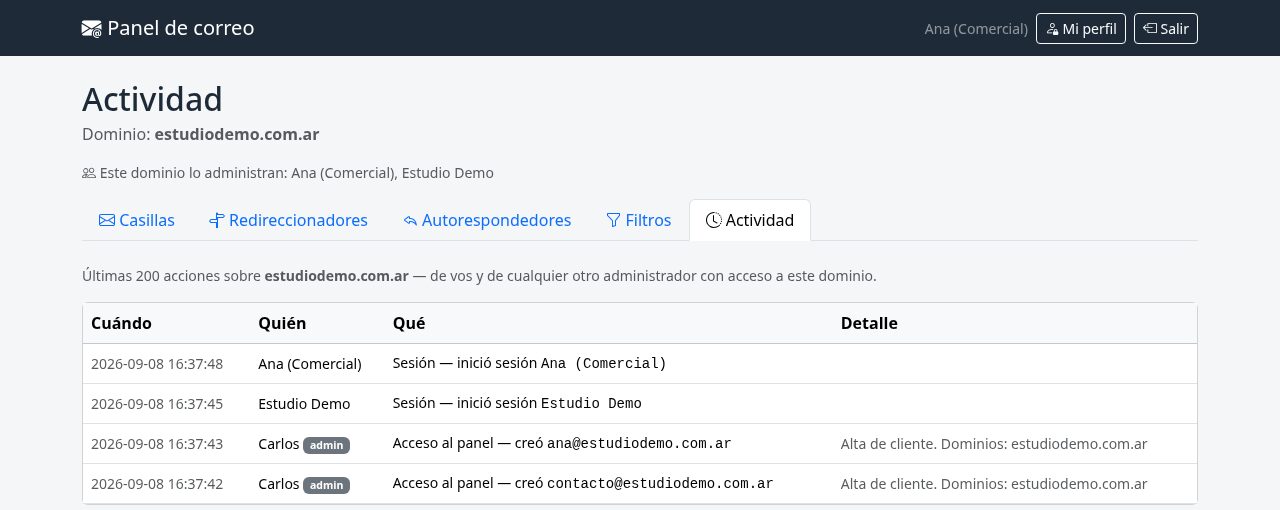Switch to the Casillas tab
Viewport: 1280px width, 510px height.
(x=137, y=220)
